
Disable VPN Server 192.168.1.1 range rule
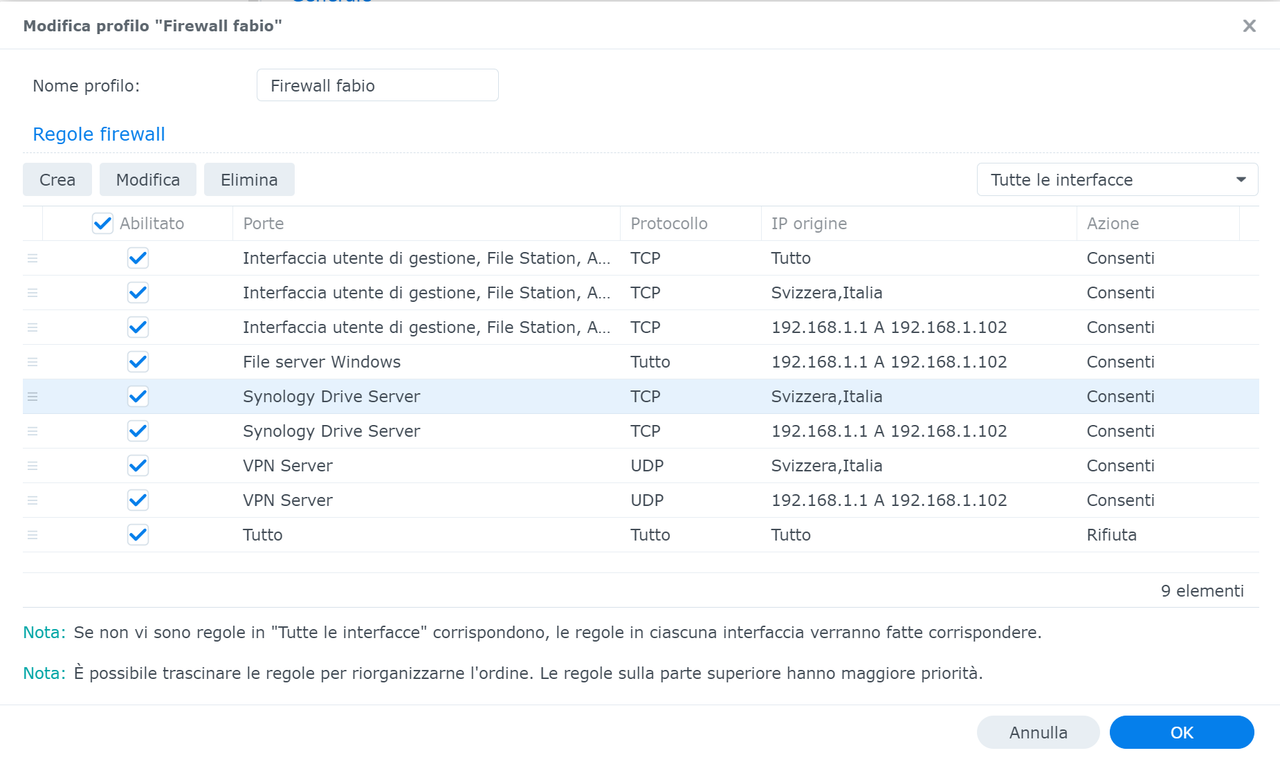pos(138,500)
